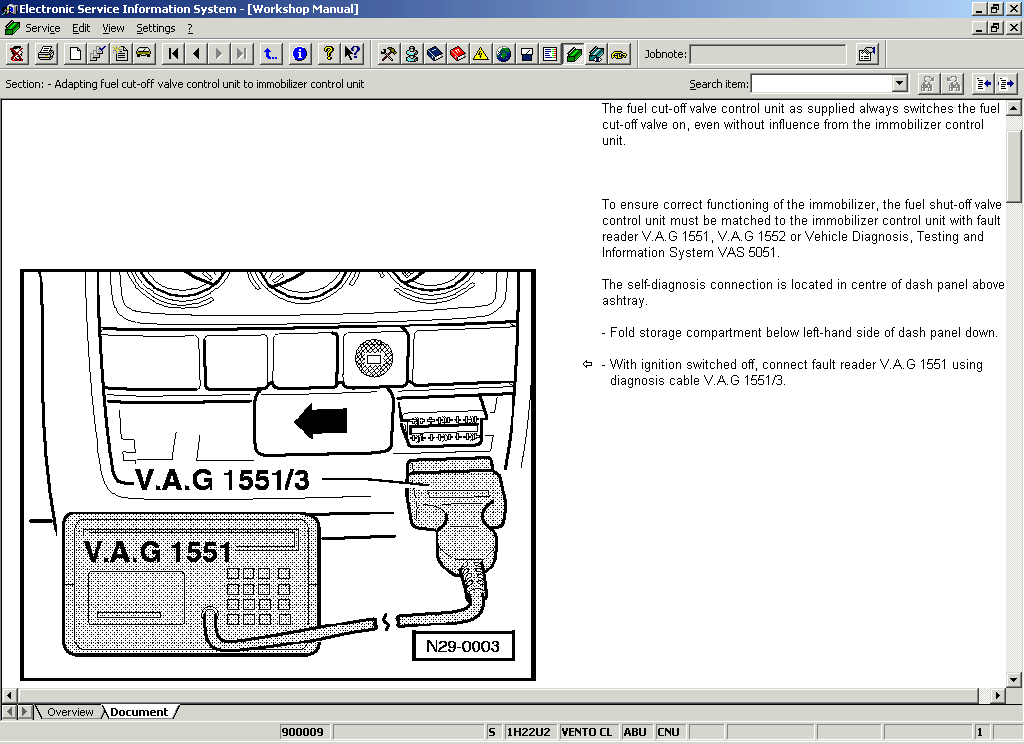Click the vertical scrollbar thumb

coord(1014,166)
